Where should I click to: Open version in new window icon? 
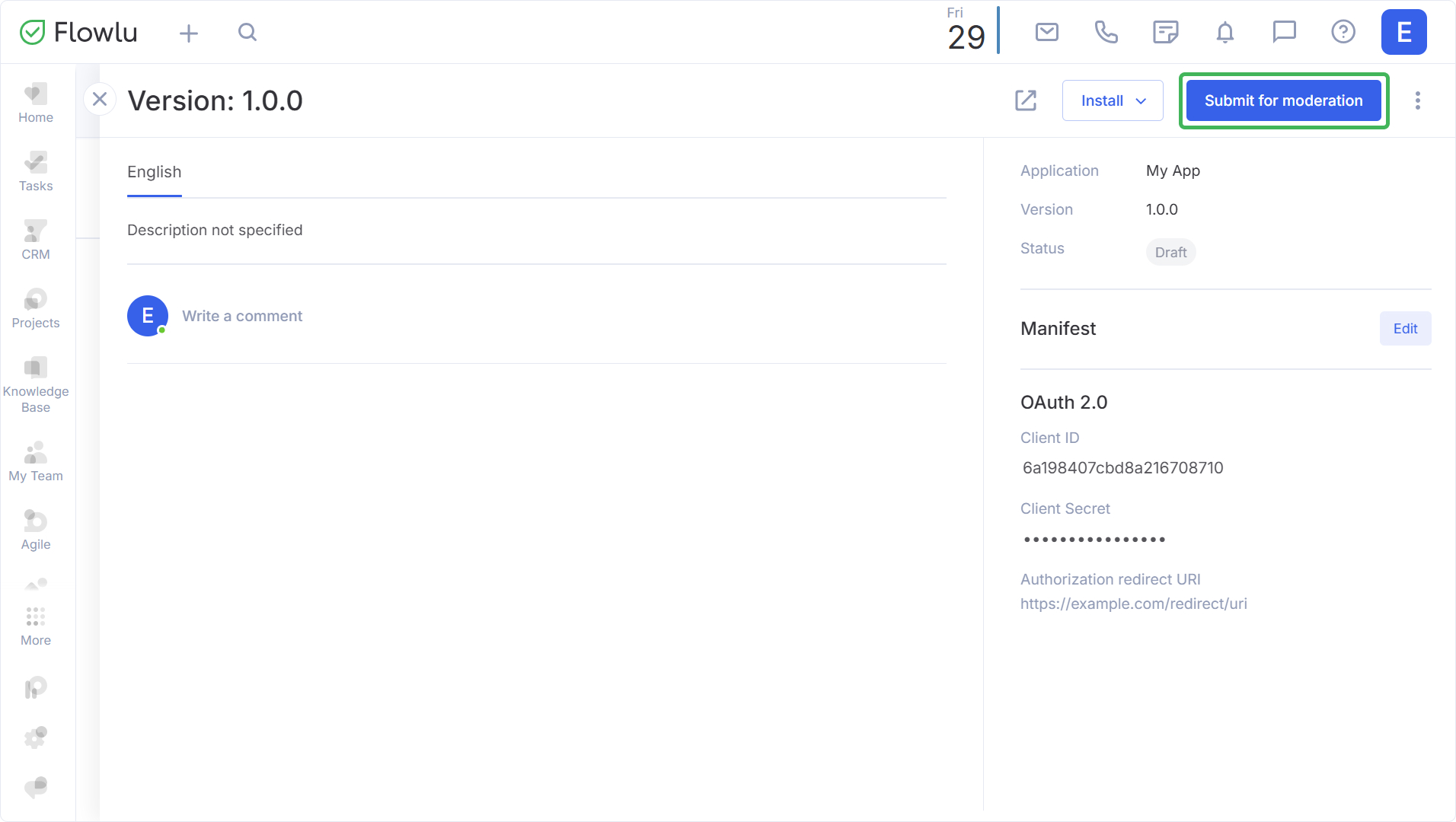click(x=1026, y=100)
